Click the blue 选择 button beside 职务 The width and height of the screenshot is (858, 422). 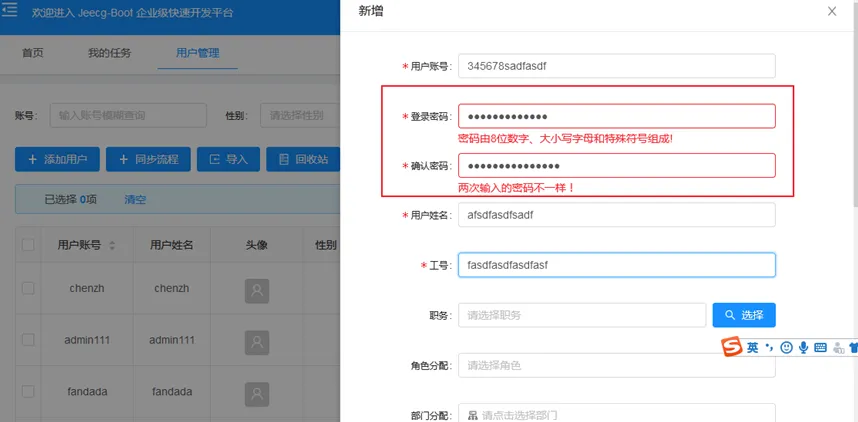click(x=743, y=315)
